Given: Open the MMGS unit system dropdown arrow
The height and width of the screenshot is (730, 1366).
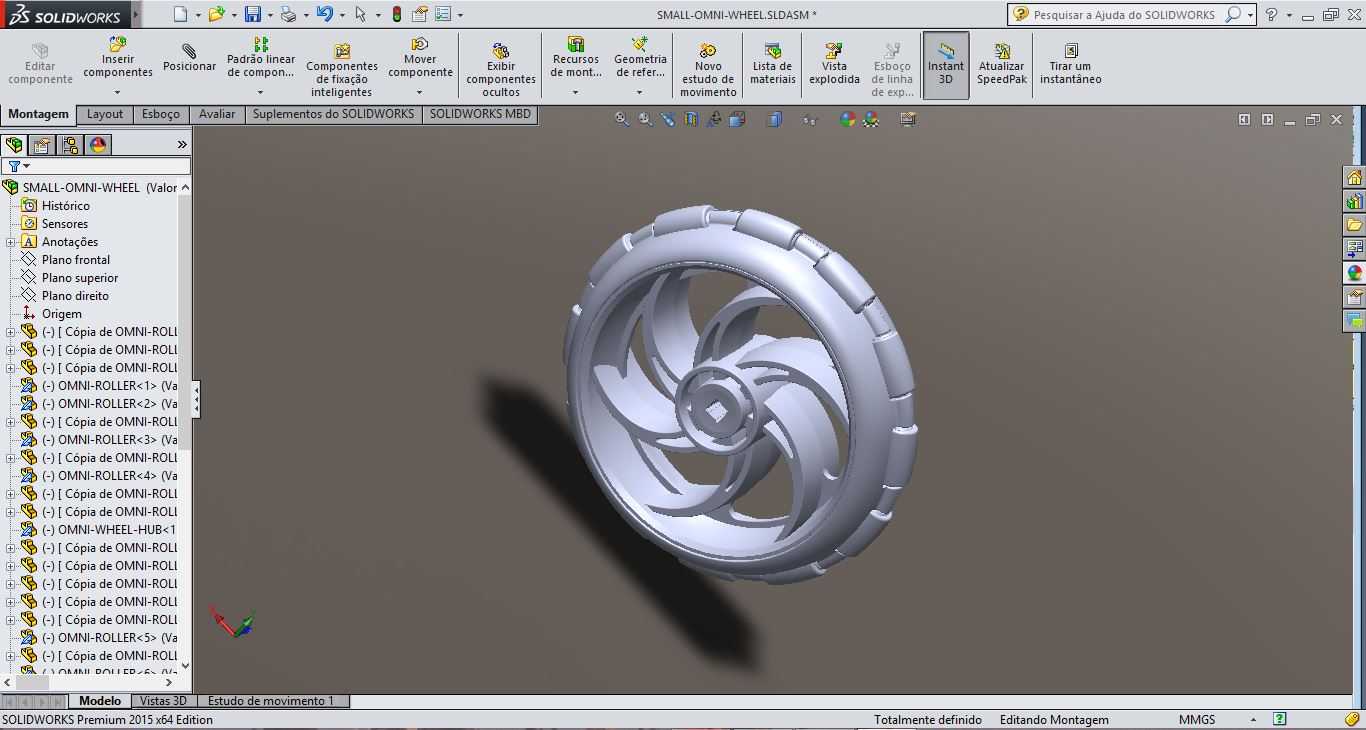Looking at the screenshot, I should coord(1252,720).
